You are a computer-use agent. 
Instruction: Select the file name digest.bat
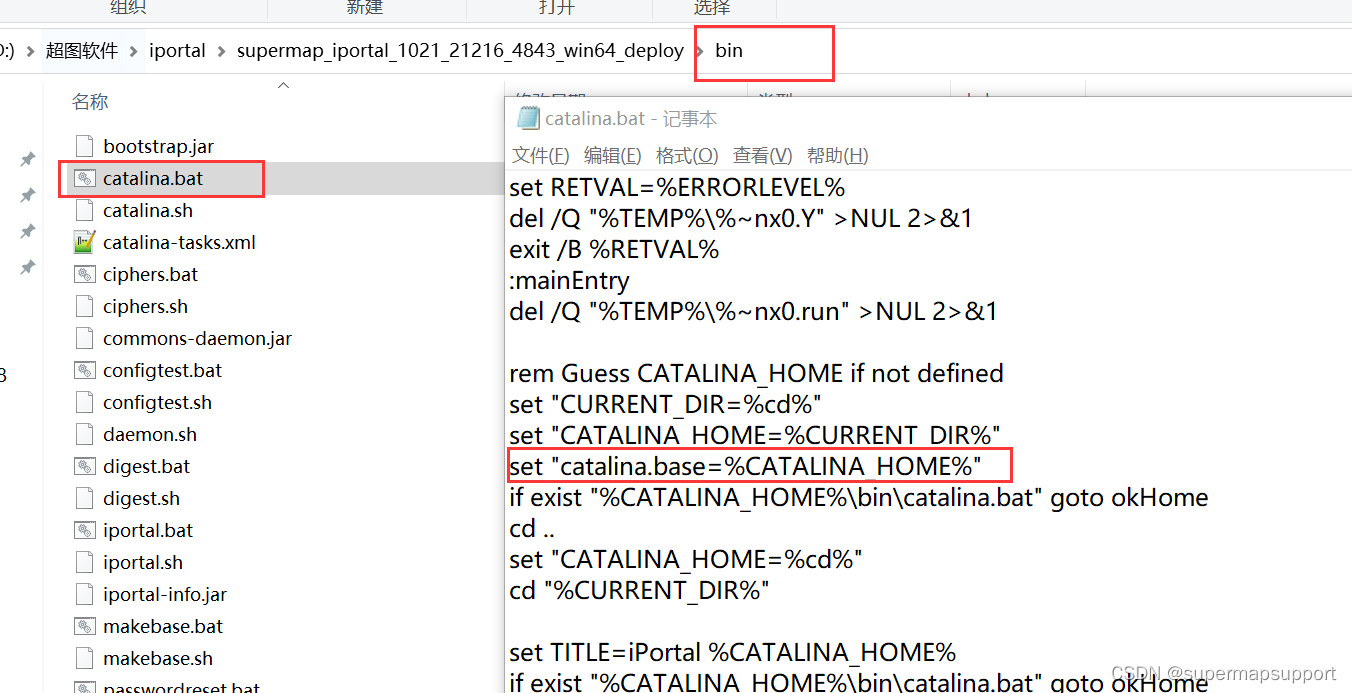tap(146, 466)
